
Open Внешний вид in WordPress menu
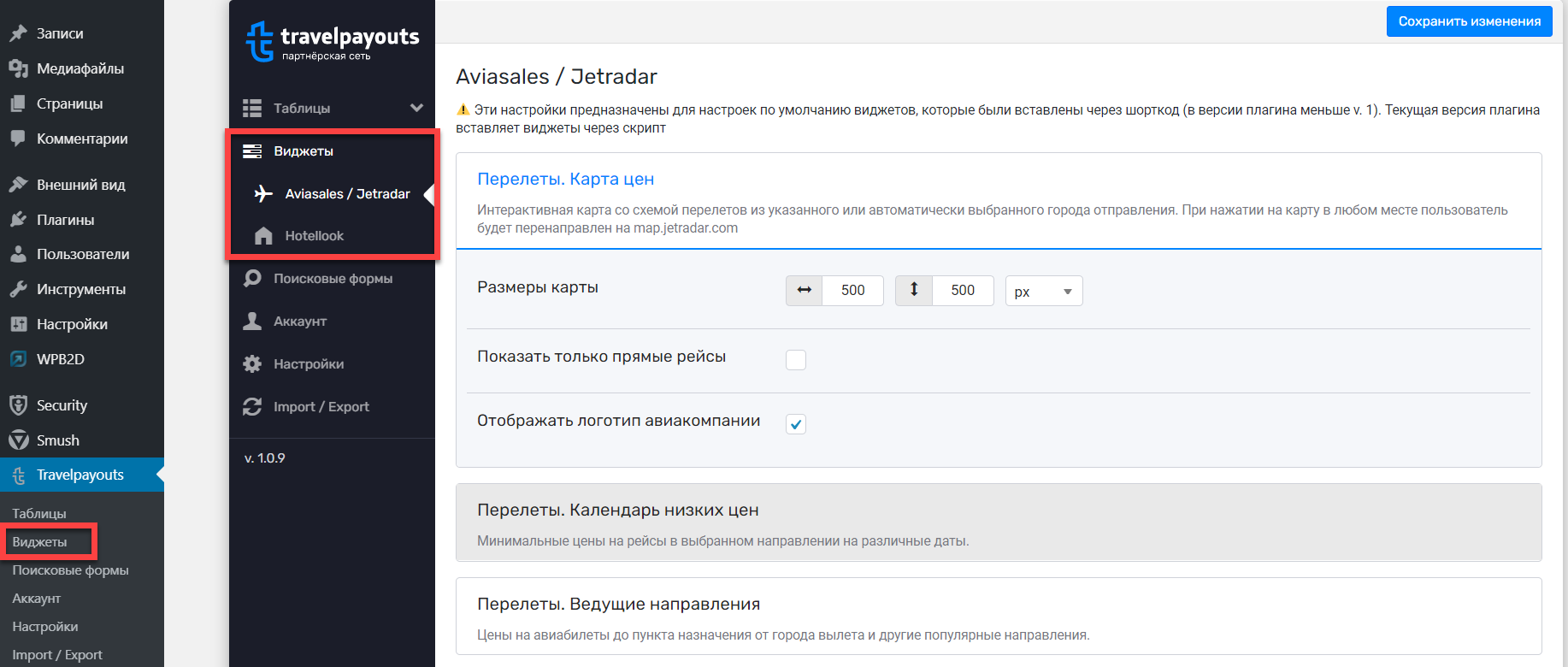[x=82, y=185]
